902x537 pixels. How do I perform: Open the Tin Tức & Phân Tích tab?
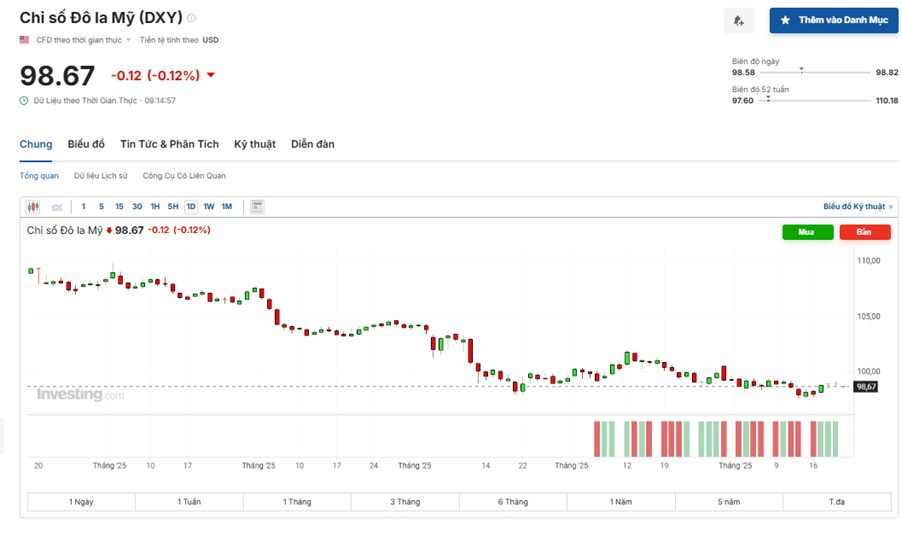click(x=169, y=144)
